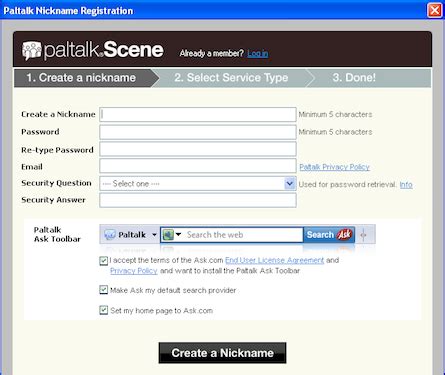Open the search type dropdown arrow
The width and height of the screenshot is (445, 375).
pyautogui.click(x=179, y=235)
